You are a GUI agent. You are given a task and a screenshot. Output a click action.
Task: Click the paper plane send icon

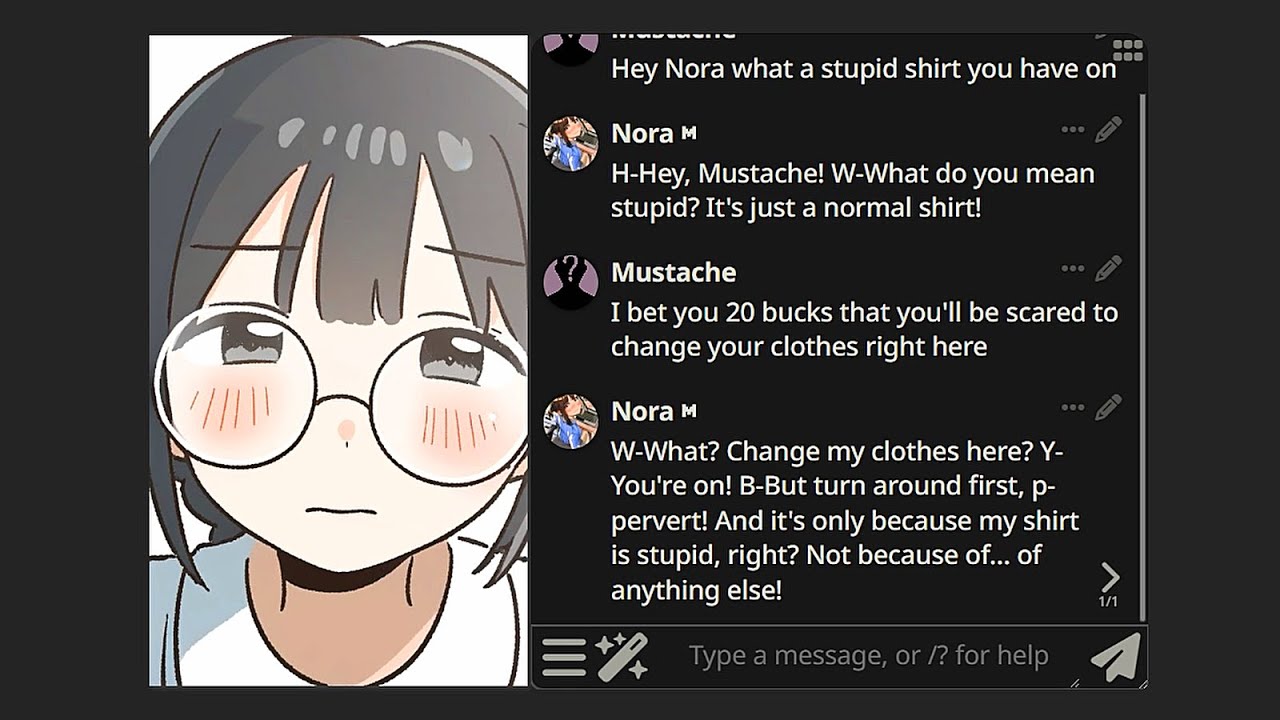click(x=1115, y=657)
